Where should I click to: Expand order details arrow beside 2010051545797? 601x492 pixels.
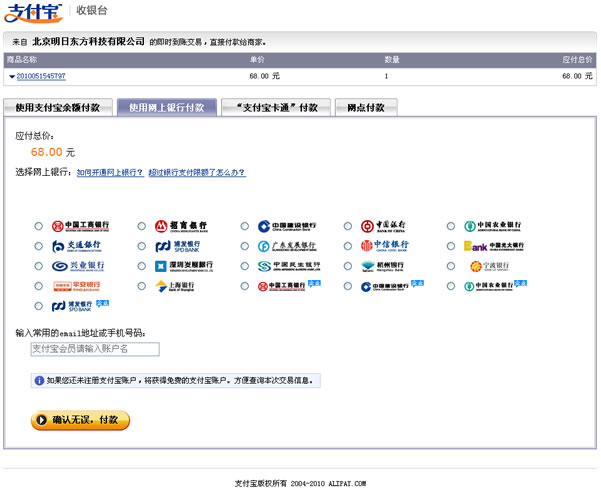pyautogui.click(x=12, y=77)
